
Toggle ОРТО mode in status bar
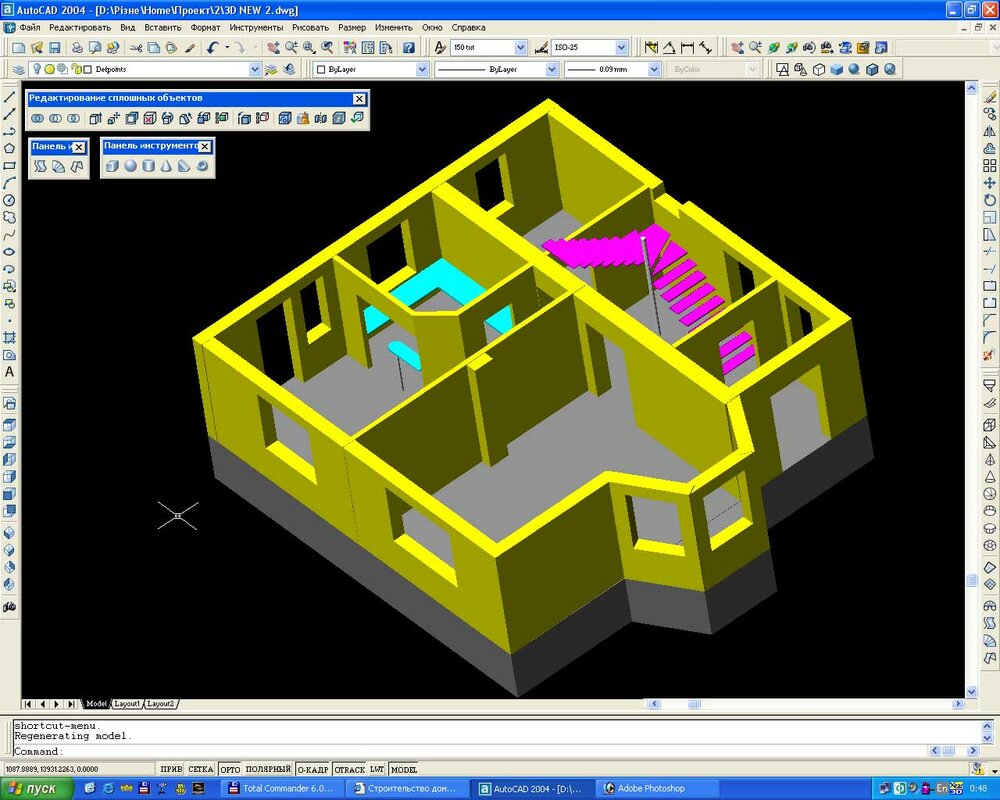[x=229, y=769]
